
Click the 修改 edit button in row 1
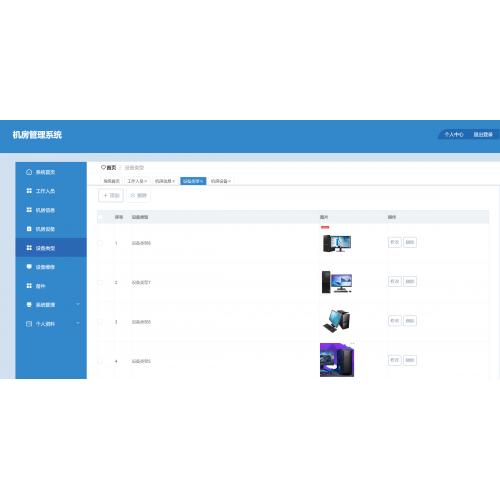pos(395,242)
